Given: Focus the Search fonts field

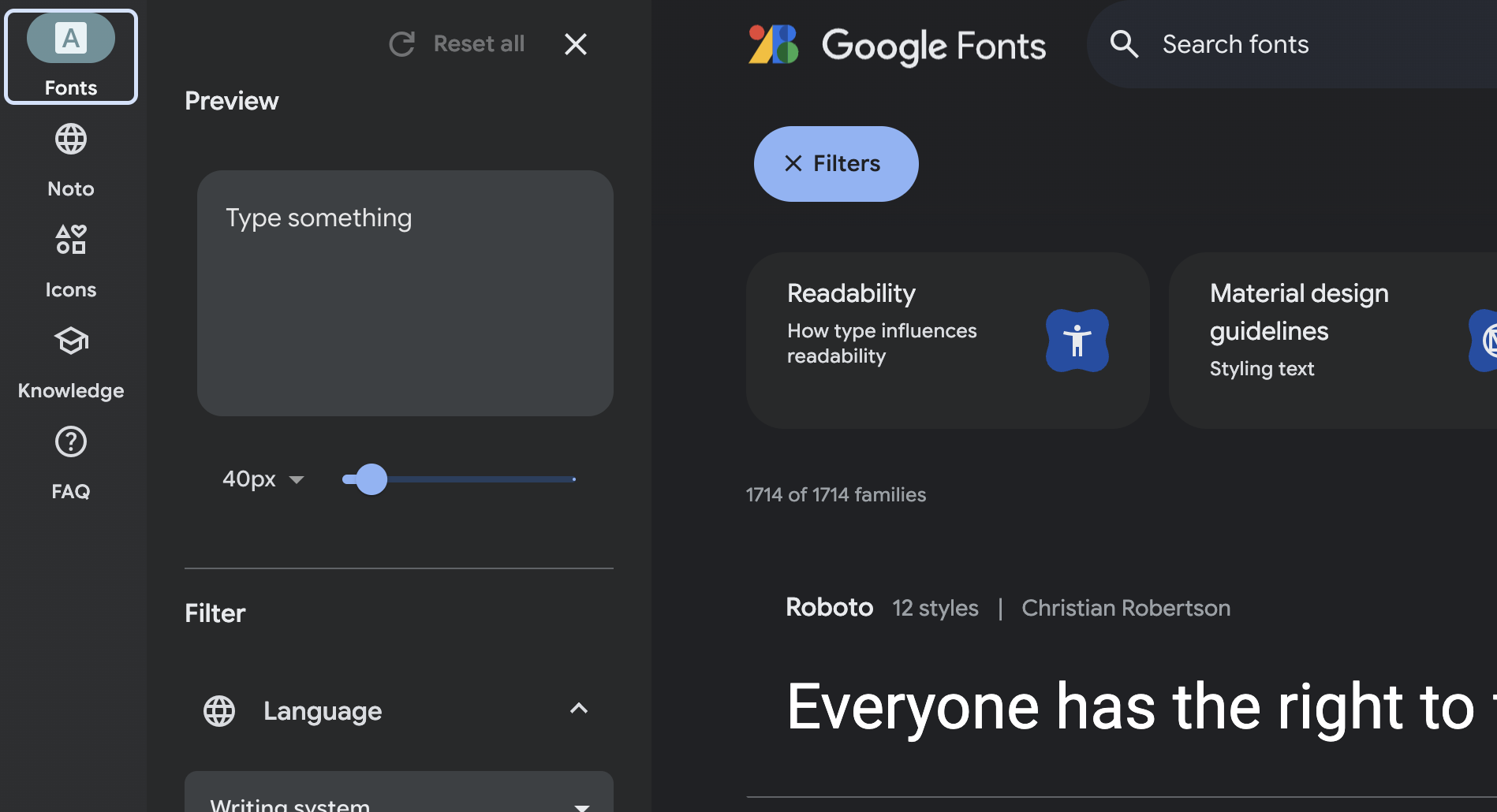Looking at the screenshot, I should click(x=1294, y=44).
